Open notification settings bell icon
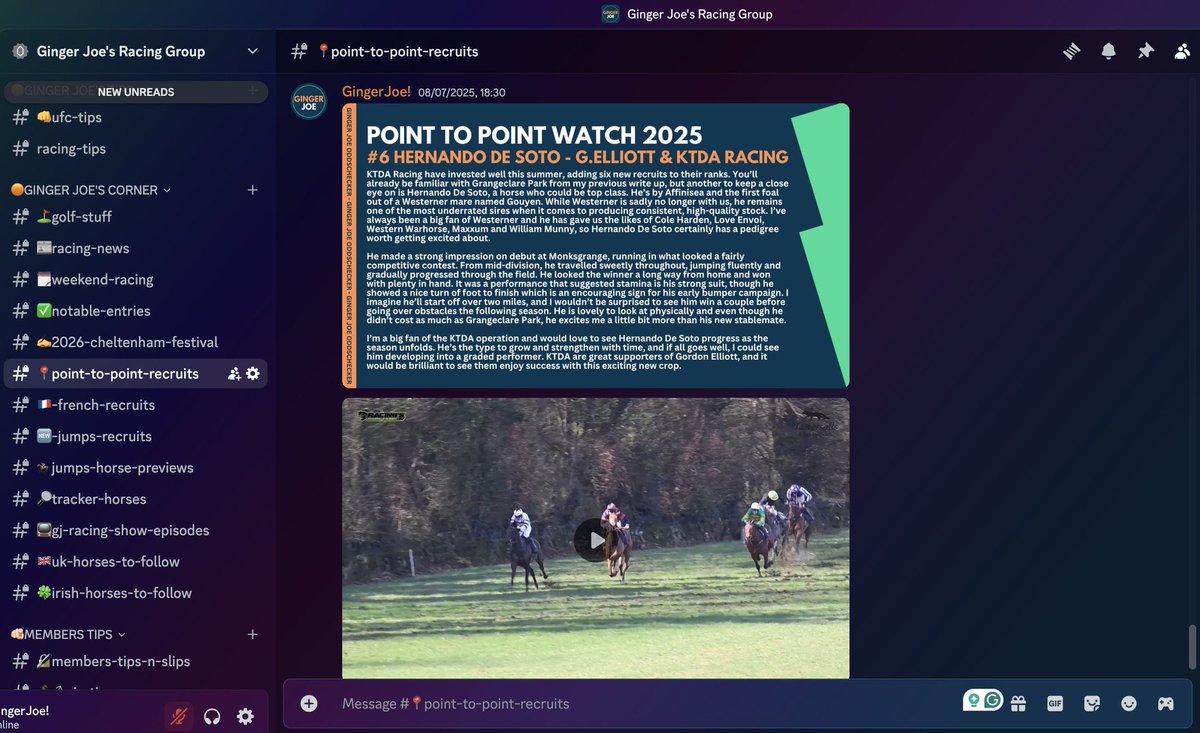The height and width of the screenshot is (733, 1200). click(1109, 51)
